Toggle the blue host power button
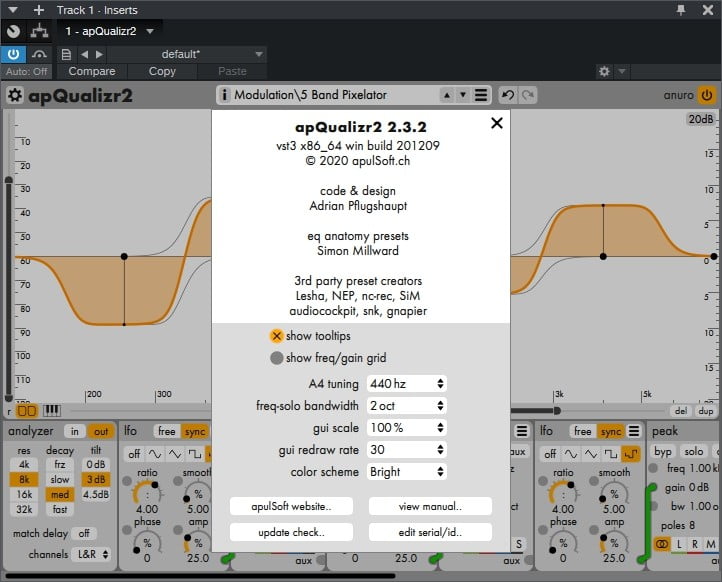722x582 pixels. click(x=13, y=54)
